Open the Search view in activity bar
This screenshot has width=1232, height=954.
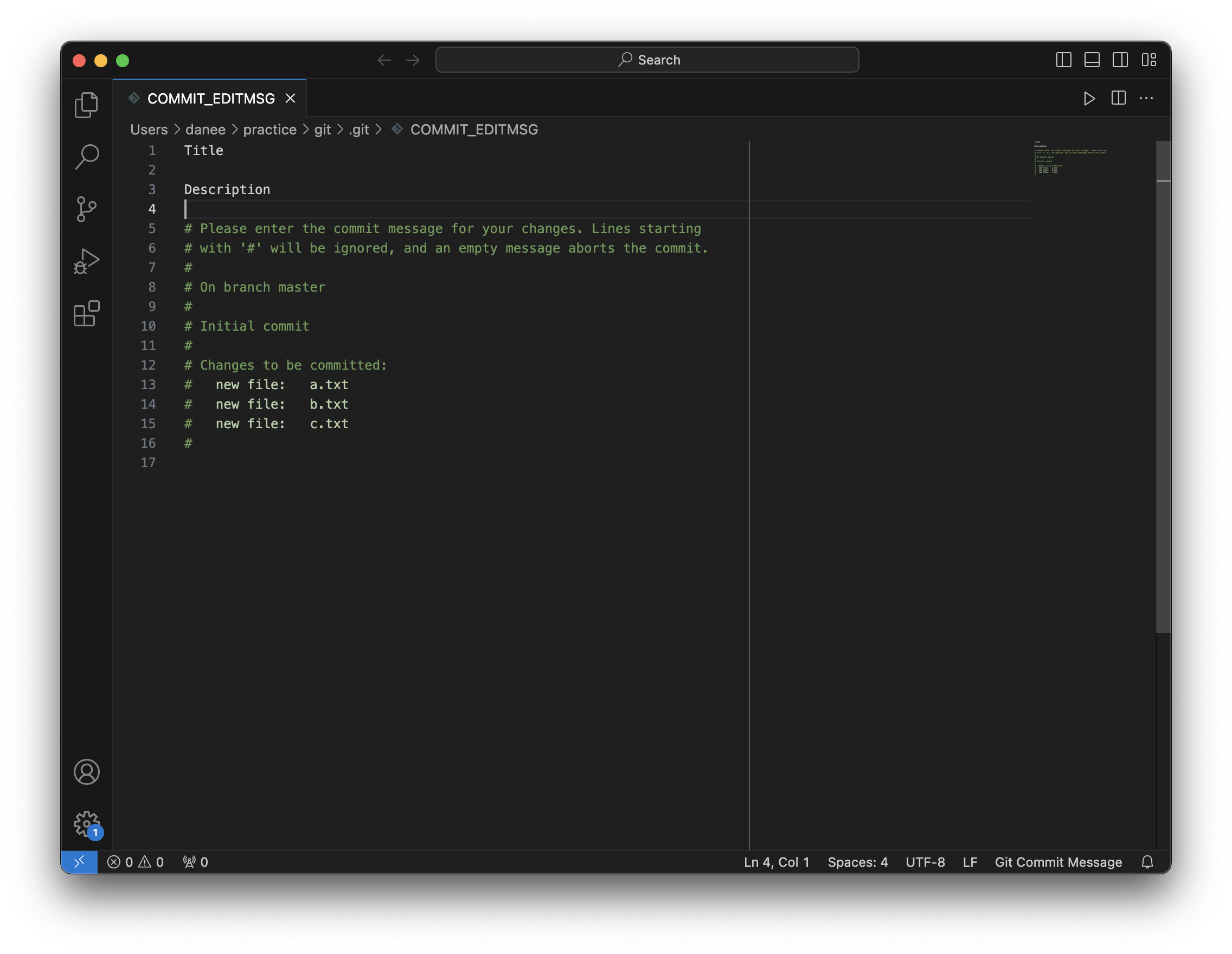(86, 157)
